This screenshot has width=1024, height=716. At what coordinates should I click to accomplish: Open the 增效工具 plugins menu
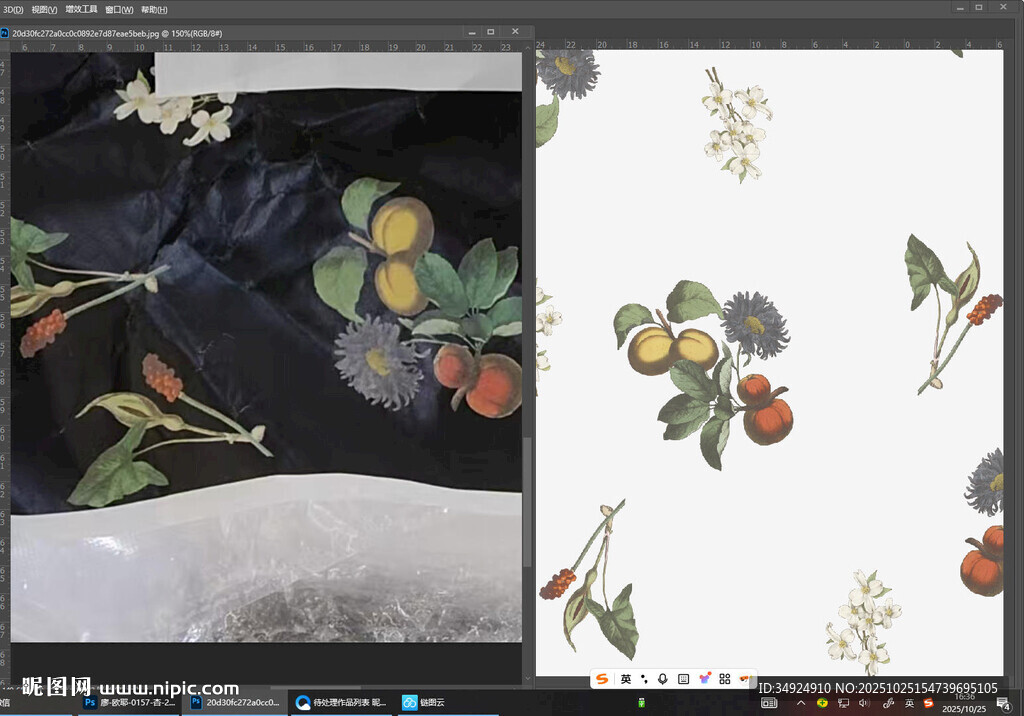(81, 9)
